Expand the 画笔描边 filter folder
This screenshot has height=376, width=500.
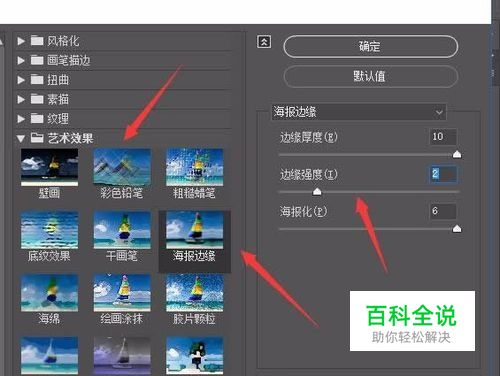[21, 60]
